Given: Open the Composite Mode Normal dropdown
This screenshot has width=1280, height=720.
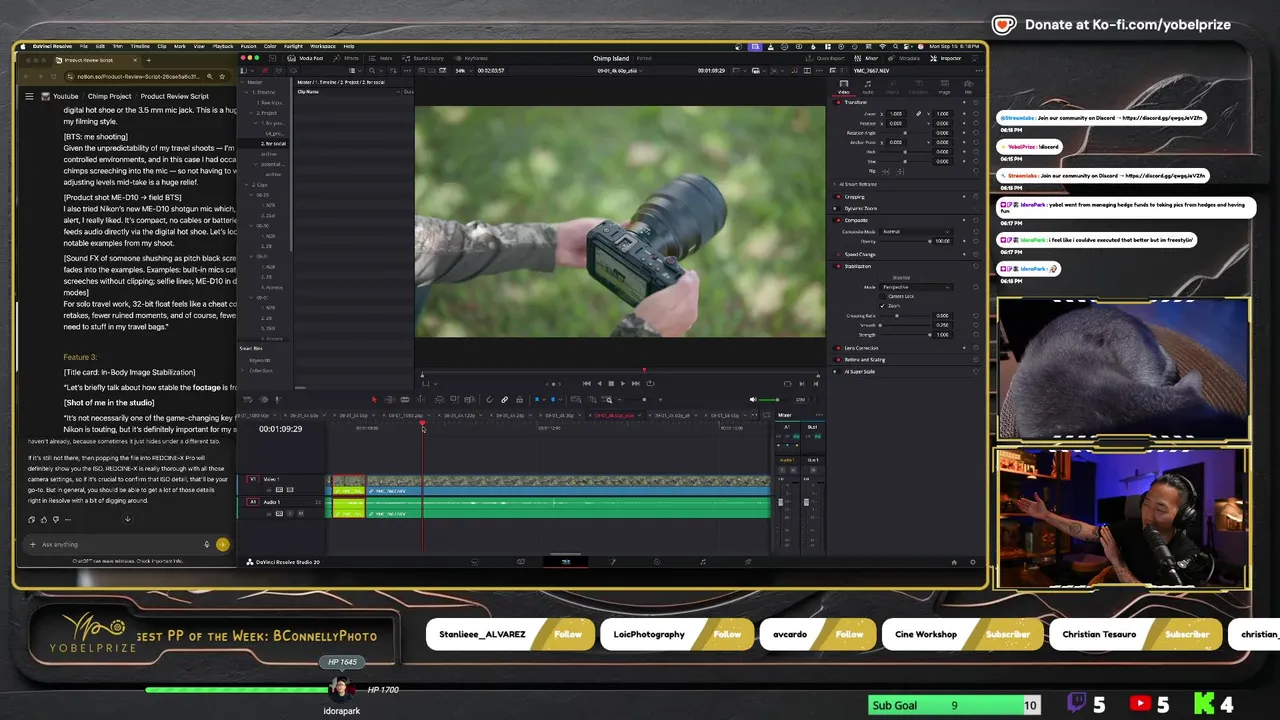Looking at the screenshot, I should coord(915,231).
